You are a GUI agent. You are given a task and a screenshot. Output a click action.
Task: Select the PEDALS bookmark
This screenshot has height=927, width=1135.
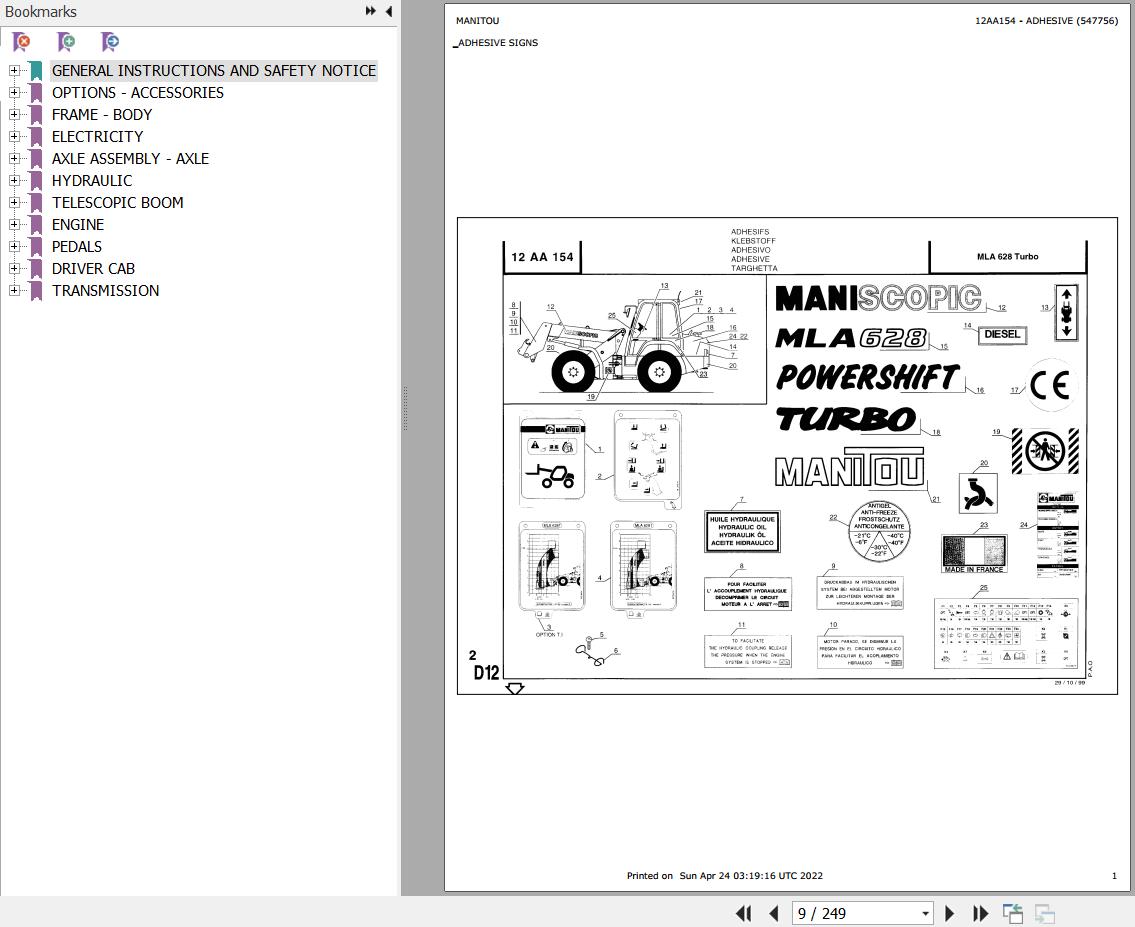pos(77,246)
